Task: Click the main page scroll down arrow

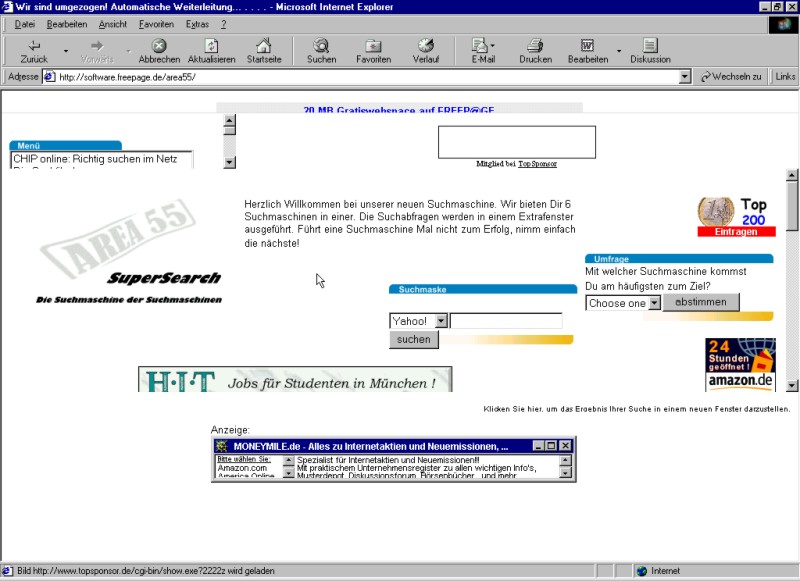Action: pos(792,386)
